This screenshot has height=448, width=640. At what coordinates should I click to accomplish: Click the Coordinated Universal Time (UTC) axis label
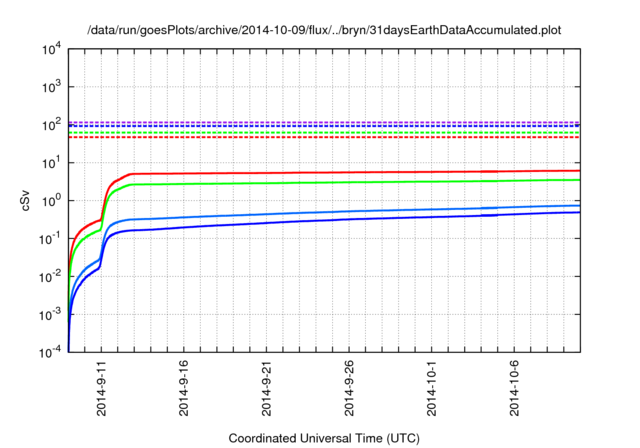pos(324,438)
